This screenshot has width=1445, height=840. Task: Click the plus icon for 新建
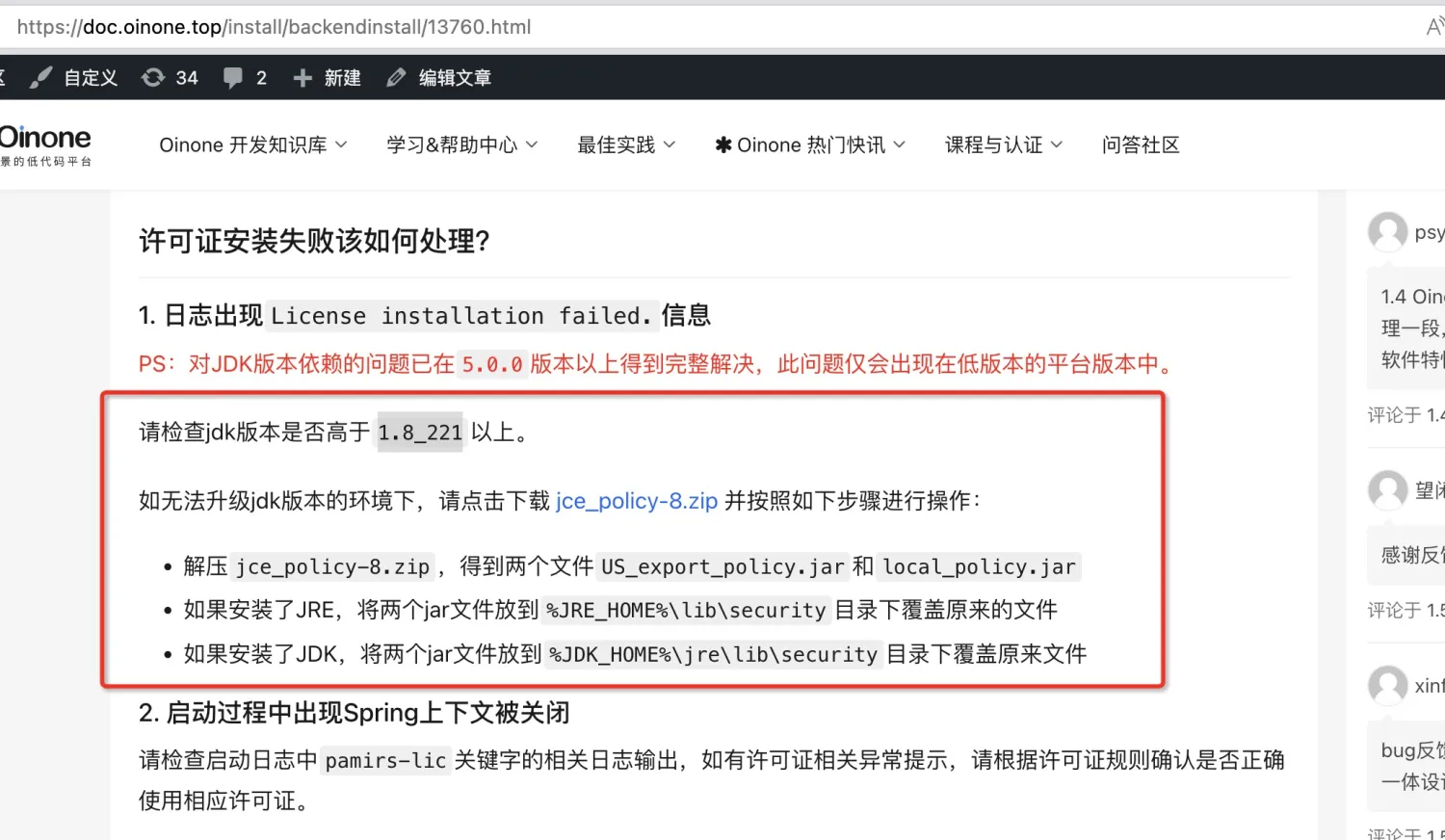click(302, 78)
